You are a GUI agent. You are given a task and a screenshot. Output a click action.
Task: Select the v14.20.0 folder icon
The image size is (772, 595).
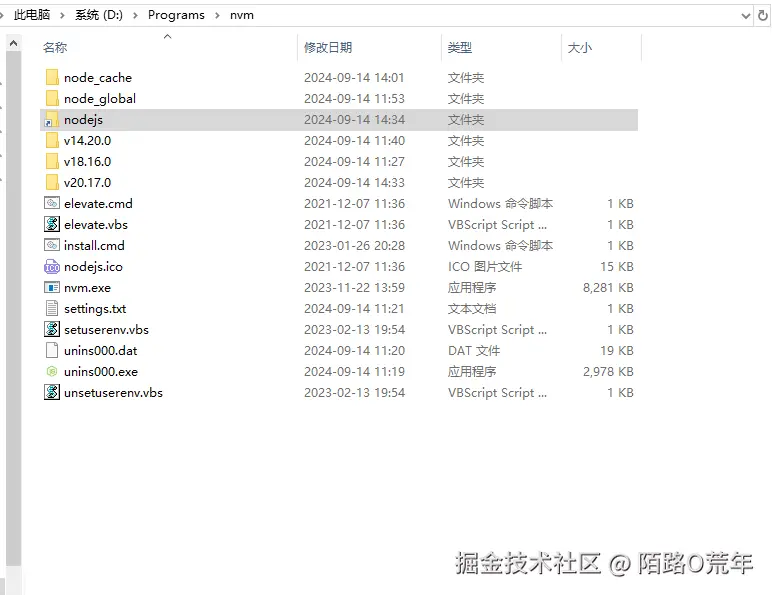pyautogui.click(x=52, y=140)
